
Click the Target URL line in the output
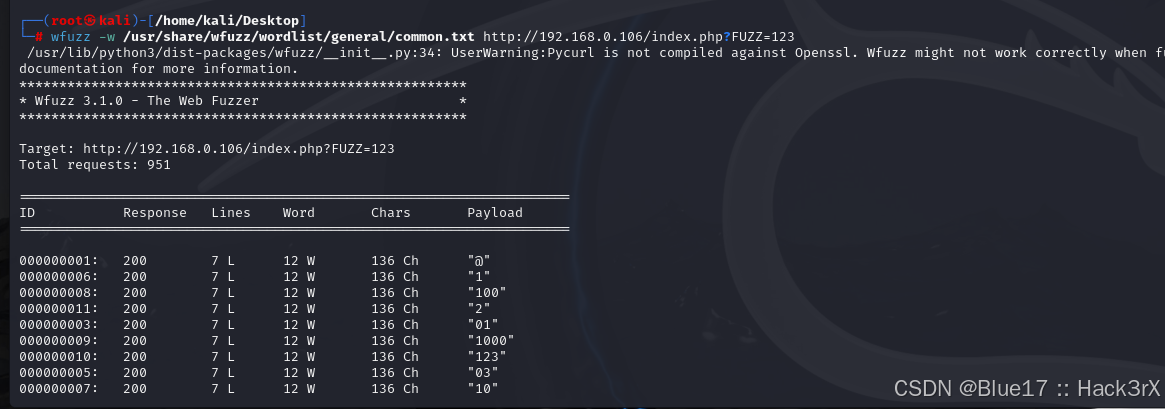click(207, 149)
